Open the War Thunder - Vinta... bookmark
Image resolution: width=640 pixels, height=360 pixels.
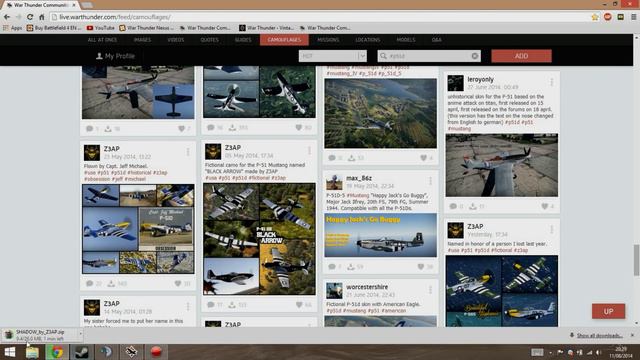266,28
